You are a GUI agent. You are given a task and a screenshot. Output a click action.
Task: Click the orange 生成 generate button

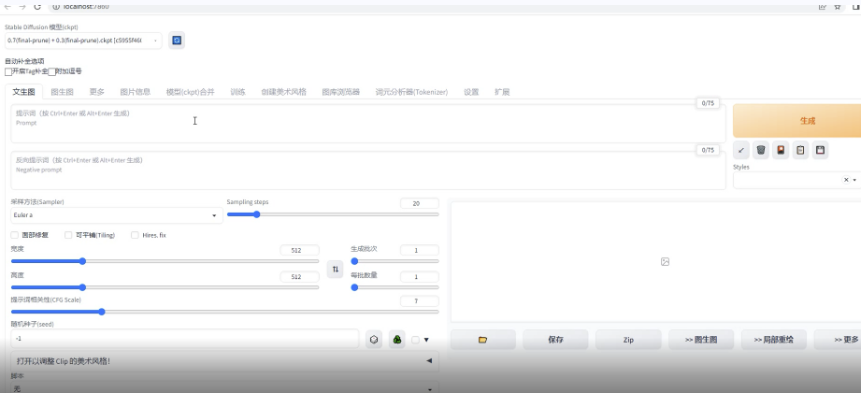coord(797,121)
